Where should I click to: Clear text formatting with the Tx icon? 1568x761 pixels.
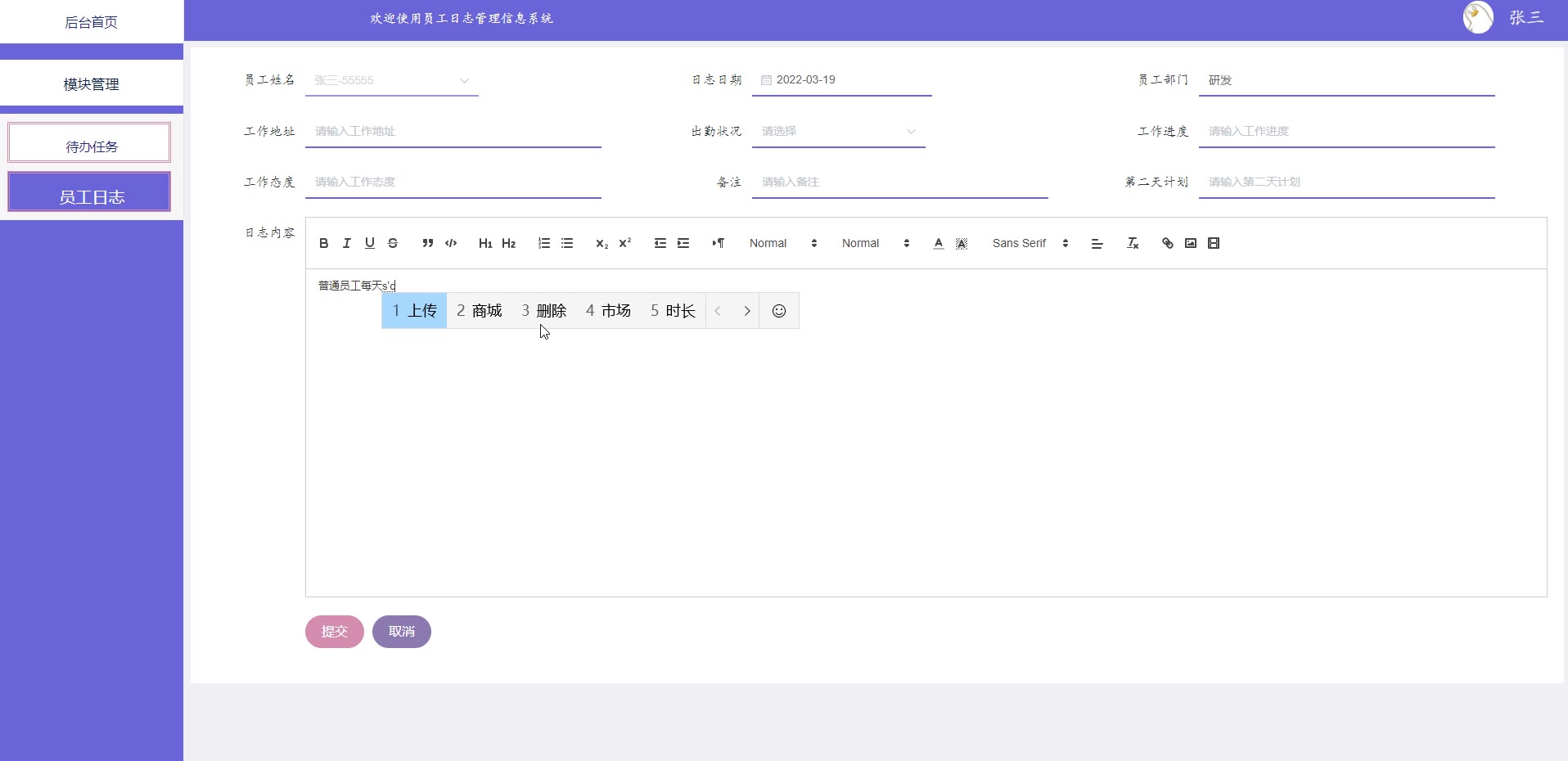click(1133, 243)
